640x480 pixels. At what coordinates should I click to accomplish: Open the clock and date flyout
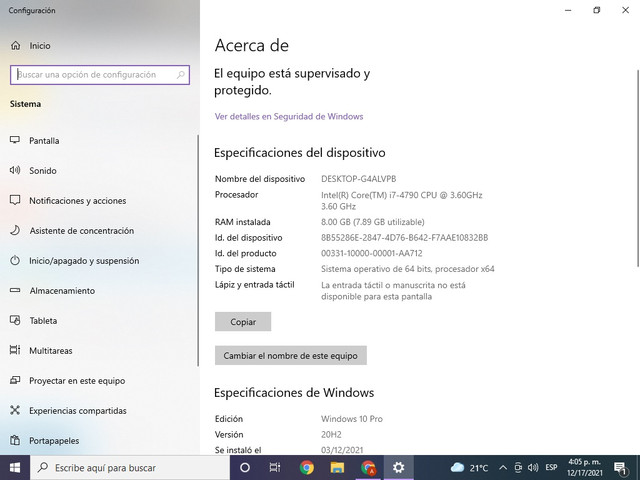click(x=584, y=468)
